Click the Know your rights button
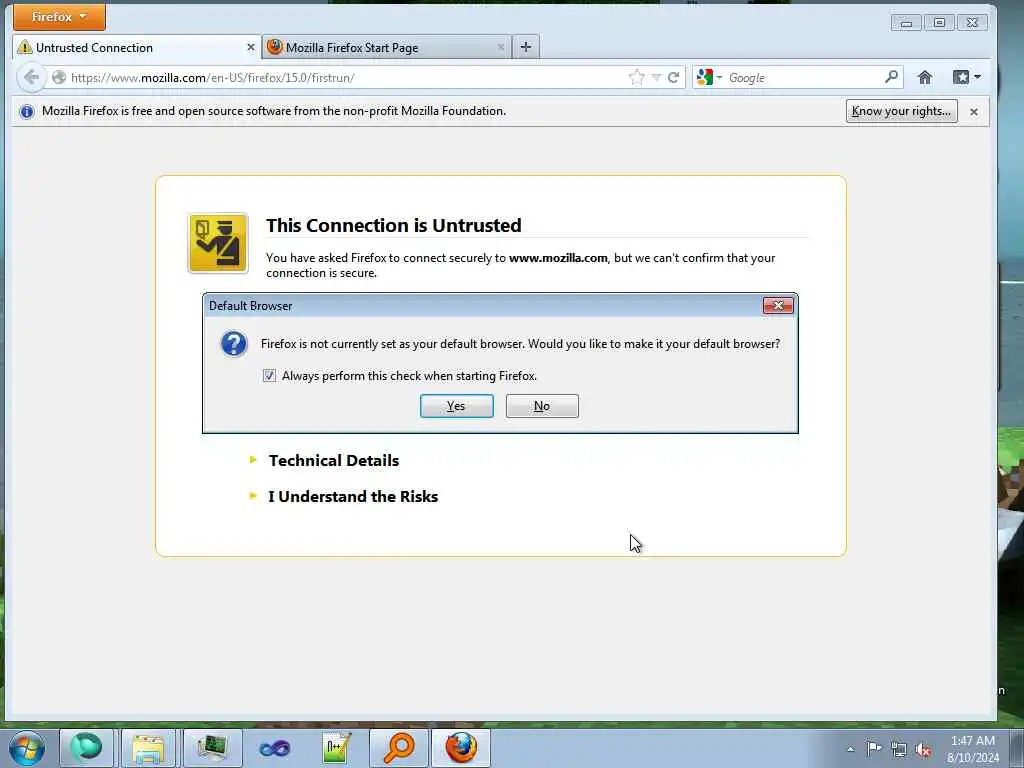Screen dimensions: 1024x768 click(x=902, y=111)
